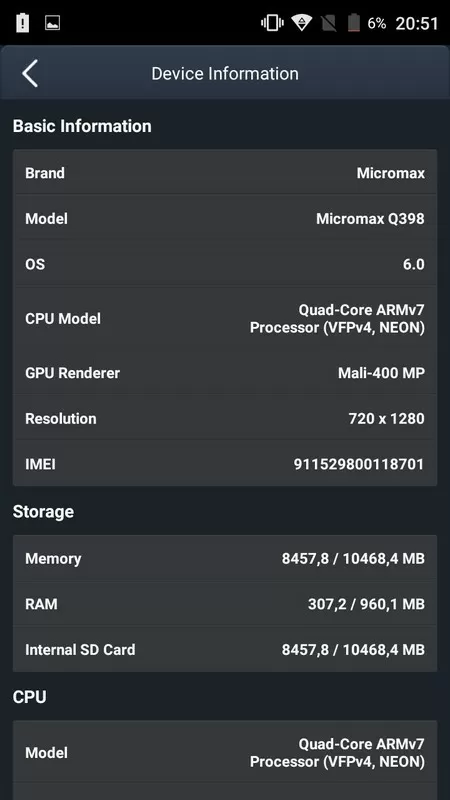The width and height of the screenshot is (450, 800).
Task: Tap the vibrate mode status icon
Action: point(272,23)
